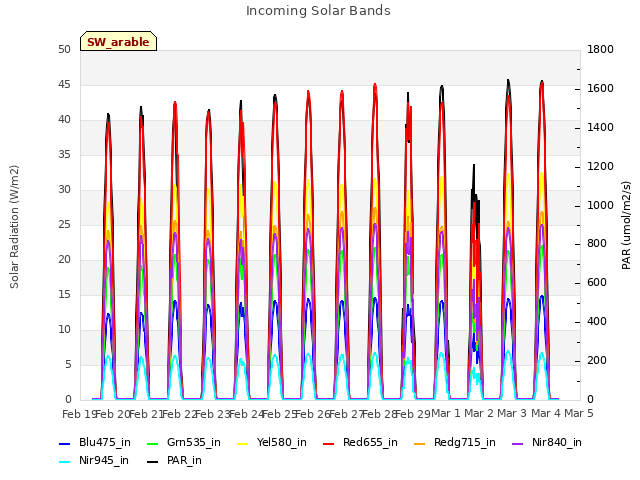This screenshot has height=480, width=640.
Task: Click the 45 left axis tick value
Action: (x=64, y=85)
